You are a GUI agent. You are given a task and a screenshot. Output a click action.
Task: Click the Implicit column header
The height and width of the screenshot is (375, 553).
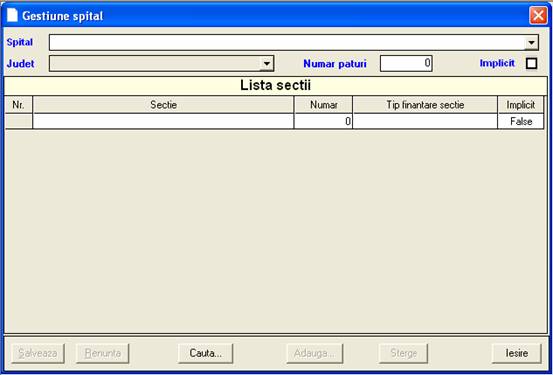521,105
